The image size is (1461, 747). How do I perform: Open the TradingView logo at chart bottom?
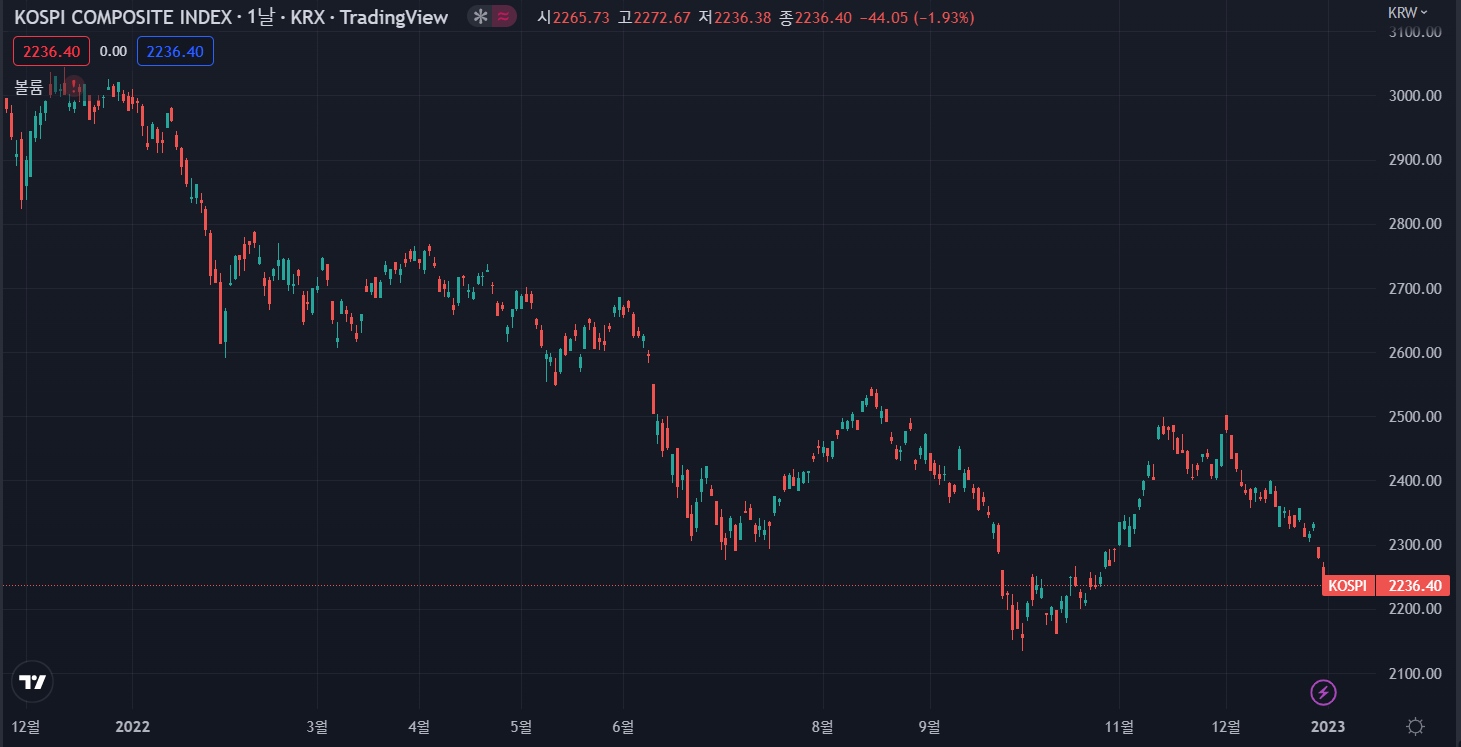point(33,682)
